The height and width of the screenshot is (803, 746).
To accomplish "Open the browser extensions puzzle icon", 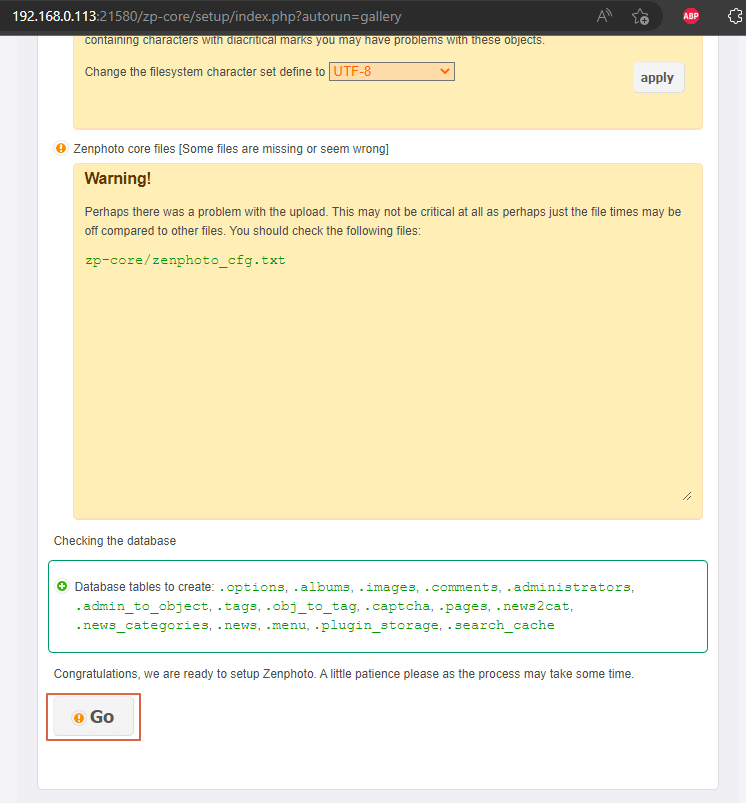I will (735, 16).
